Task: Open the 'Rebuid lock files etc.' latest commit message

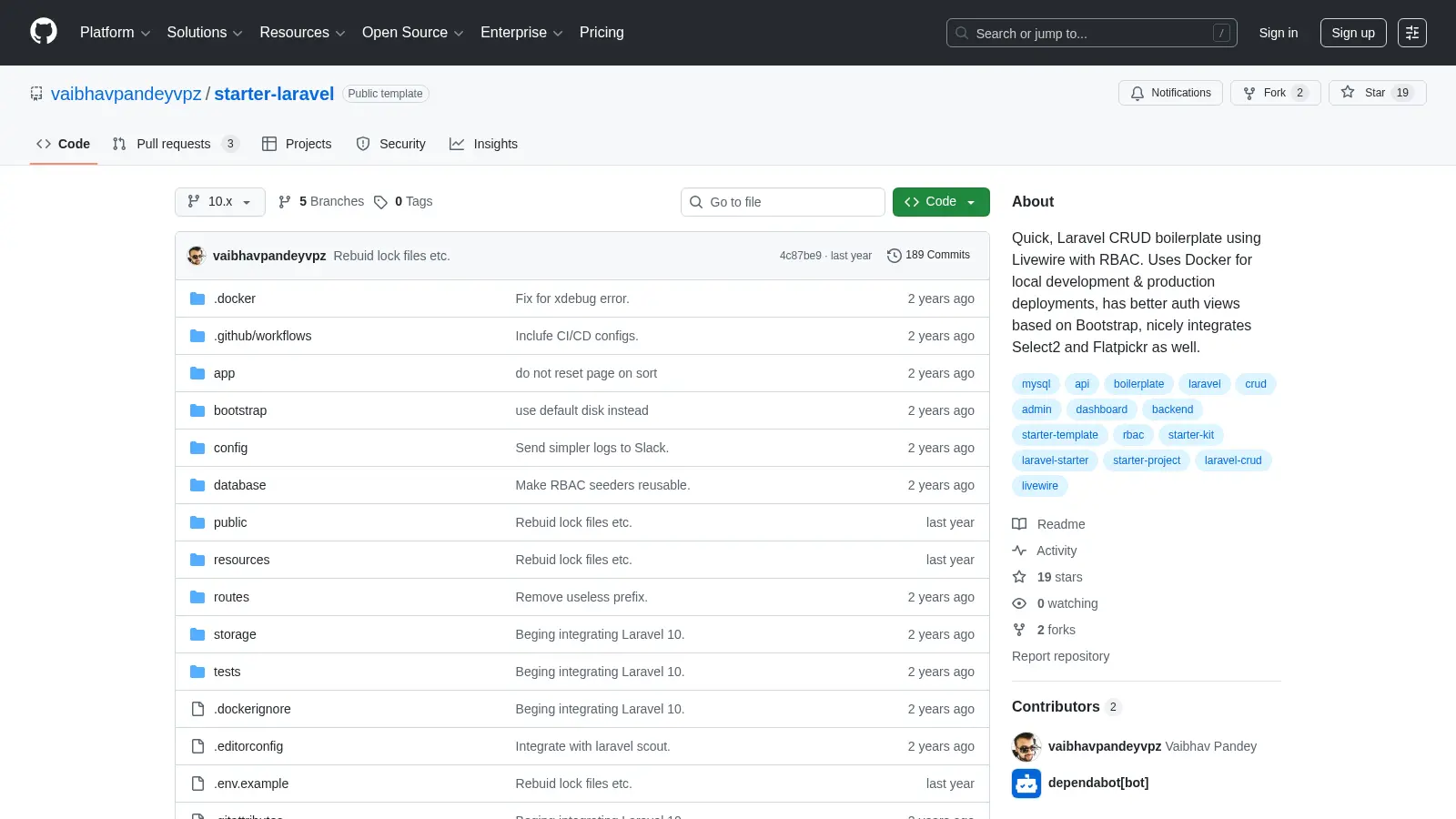Action: pyautogui.click(x=391, y=256)
